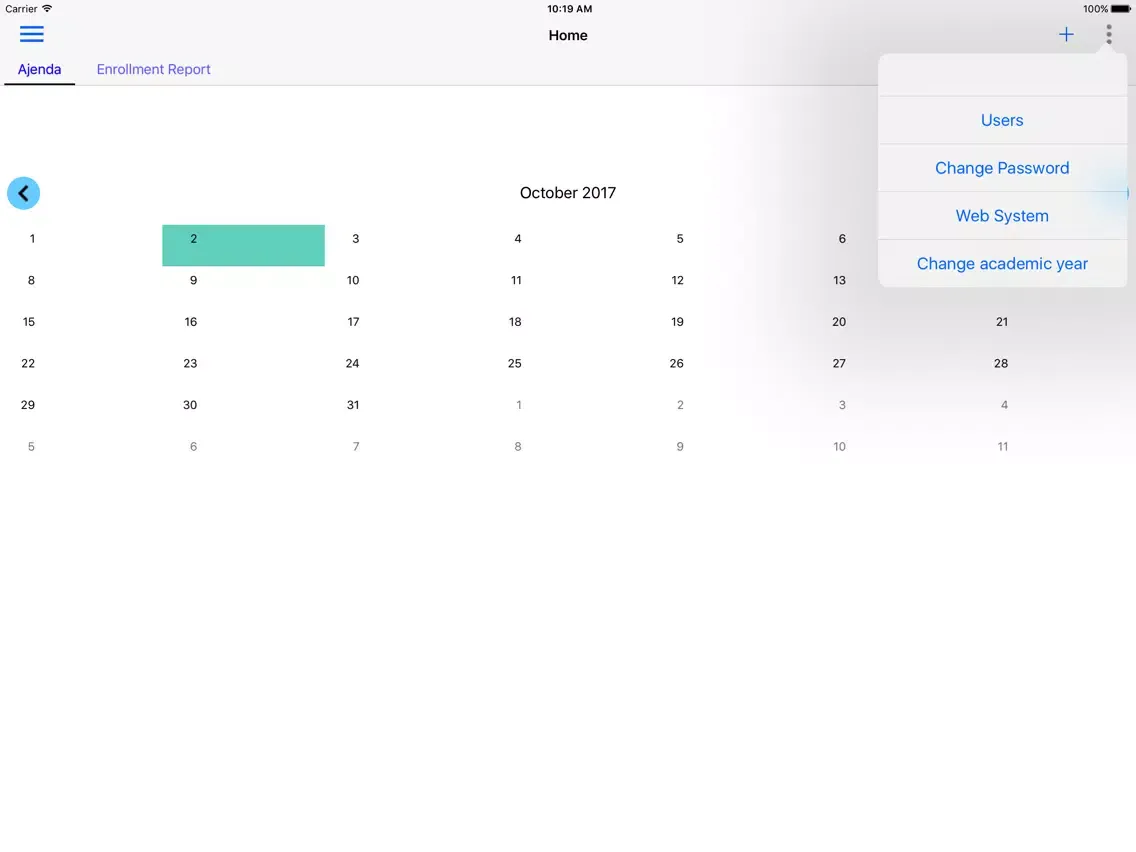
Task: Select October 25 date cell
Action: click(x=514, y=364)
